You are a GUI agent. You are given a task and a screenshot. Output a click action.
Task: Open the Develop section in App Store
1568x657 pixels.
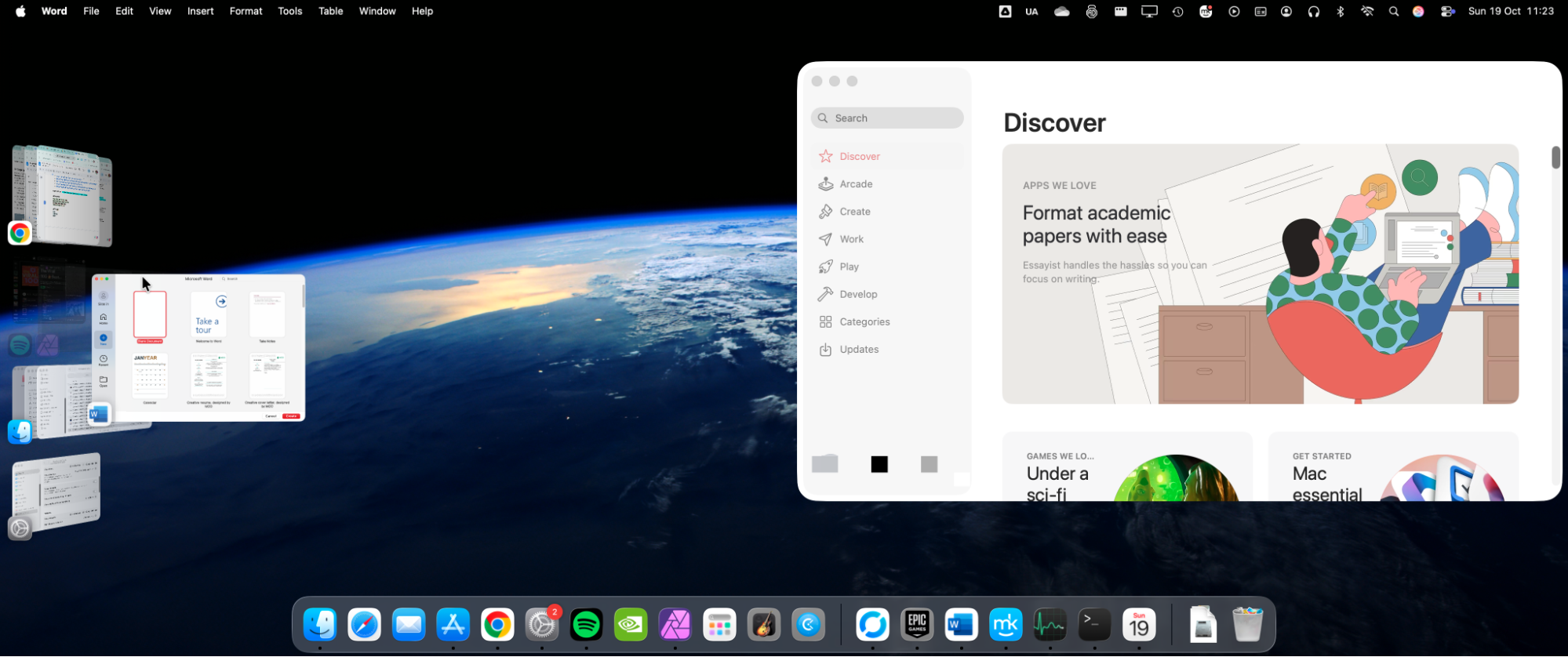(888, 294)
